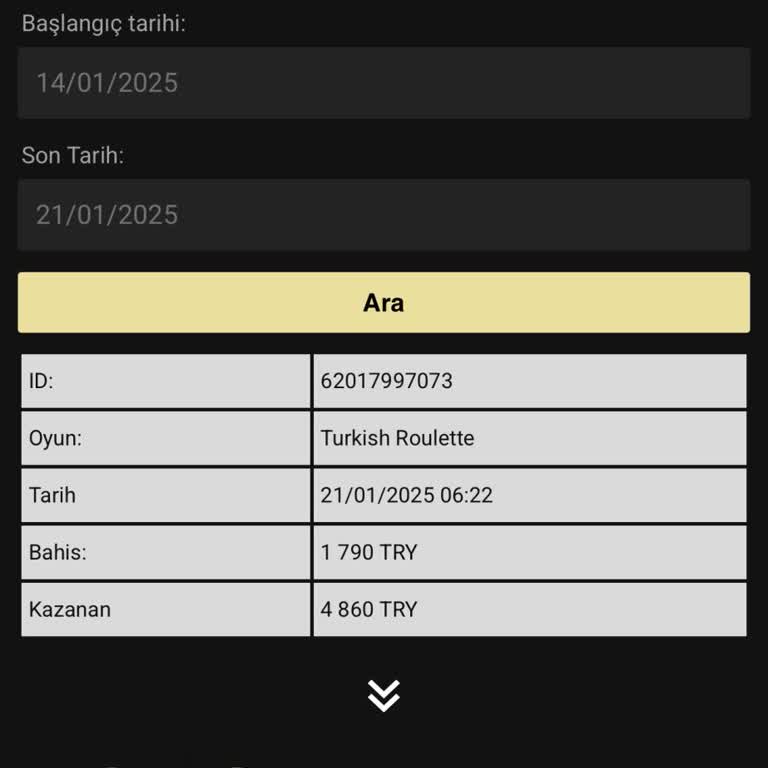This screenshot has height=768, width=768.
Task: Click the Kazanan label cell
Action: 166,610
